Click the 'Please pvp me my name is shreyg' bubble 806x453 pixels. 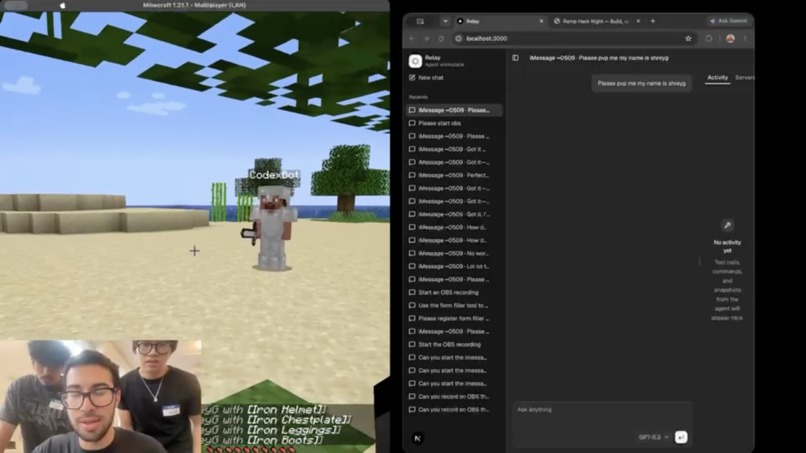[642, 83]
